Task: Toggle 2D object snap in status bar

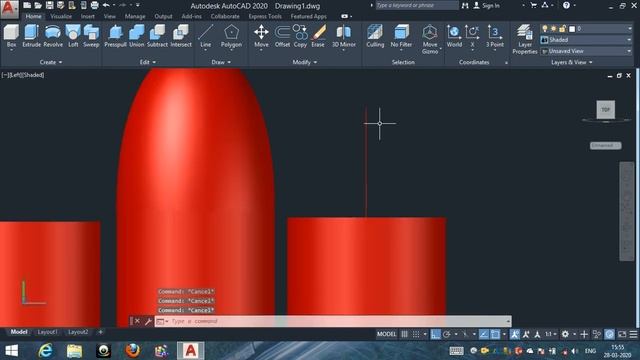Action: point(495,334)
